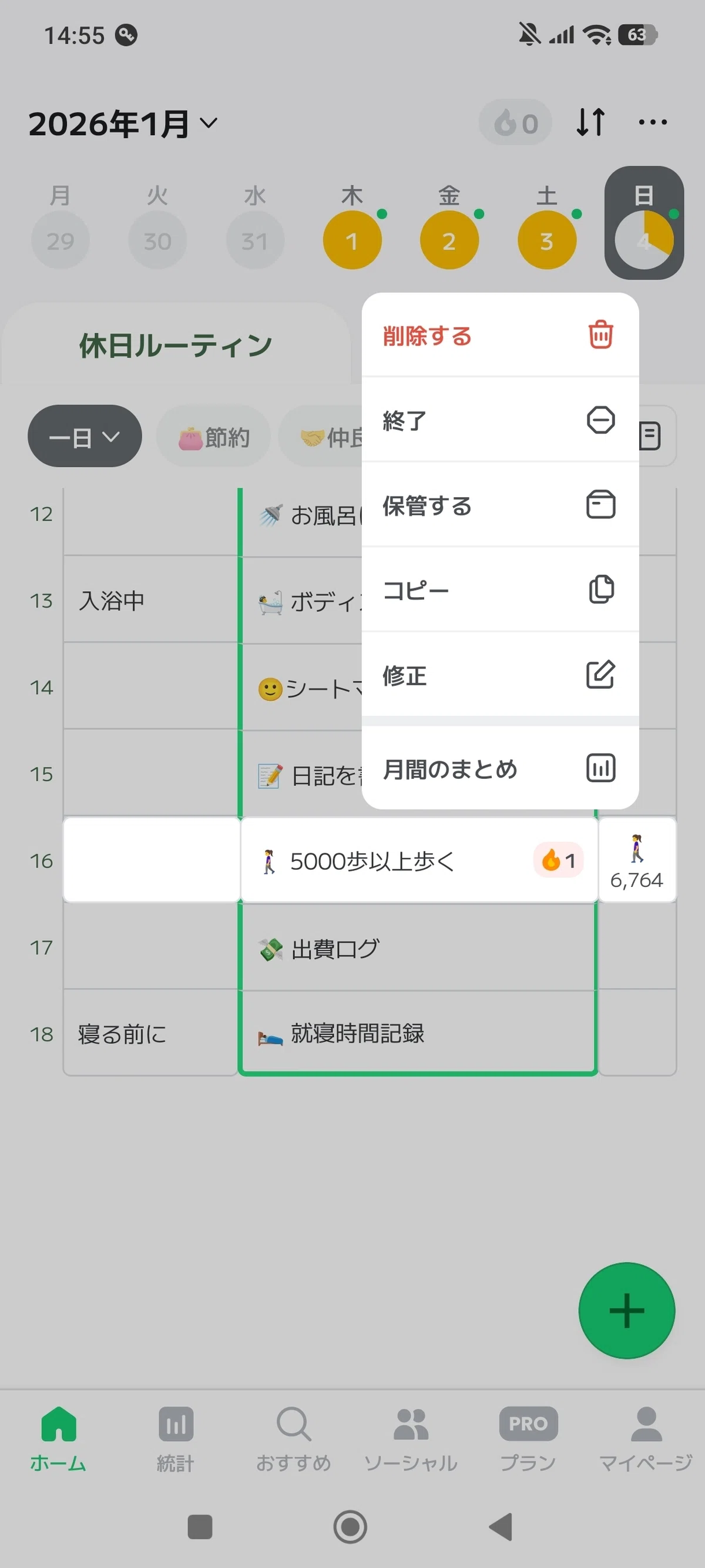Tap the 節約 category filter chip

click(x=213, y=436)
